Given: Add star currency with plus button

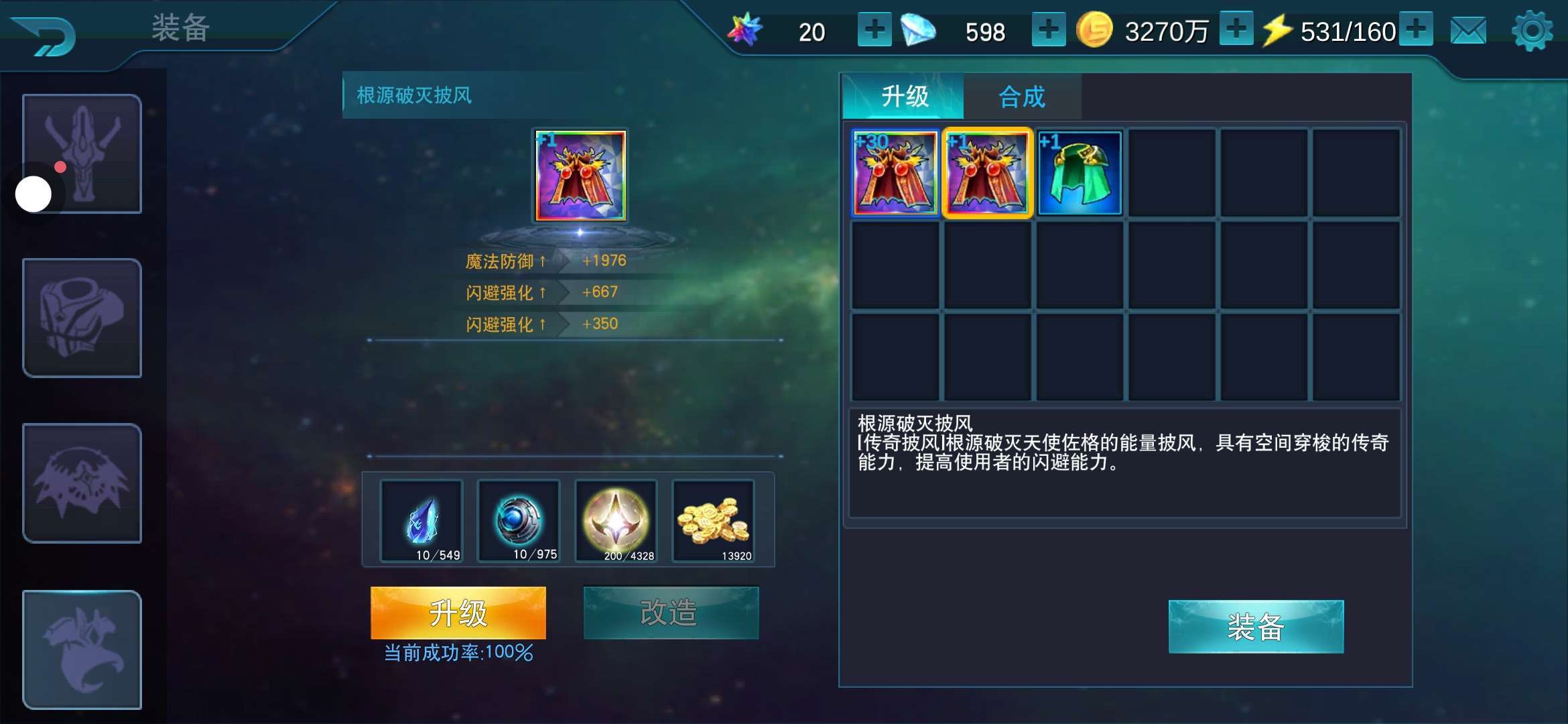Looking at the screenshot, I should (x=874, y=29).
